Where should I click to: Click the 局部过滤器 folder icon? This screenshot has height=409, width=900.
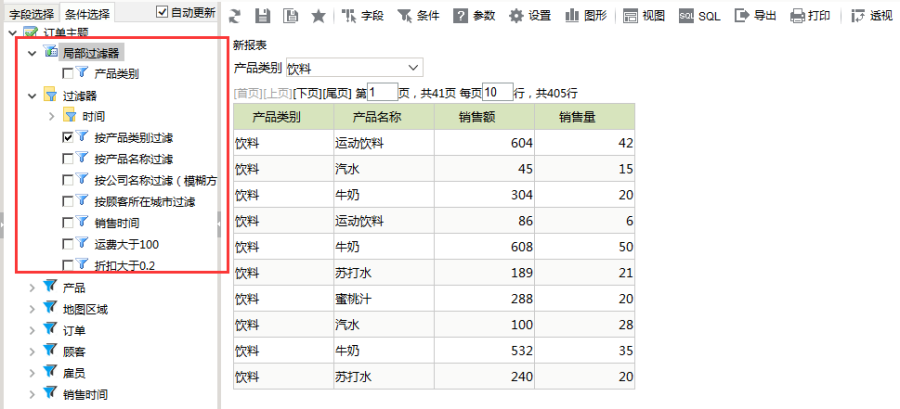pos(51,52)
